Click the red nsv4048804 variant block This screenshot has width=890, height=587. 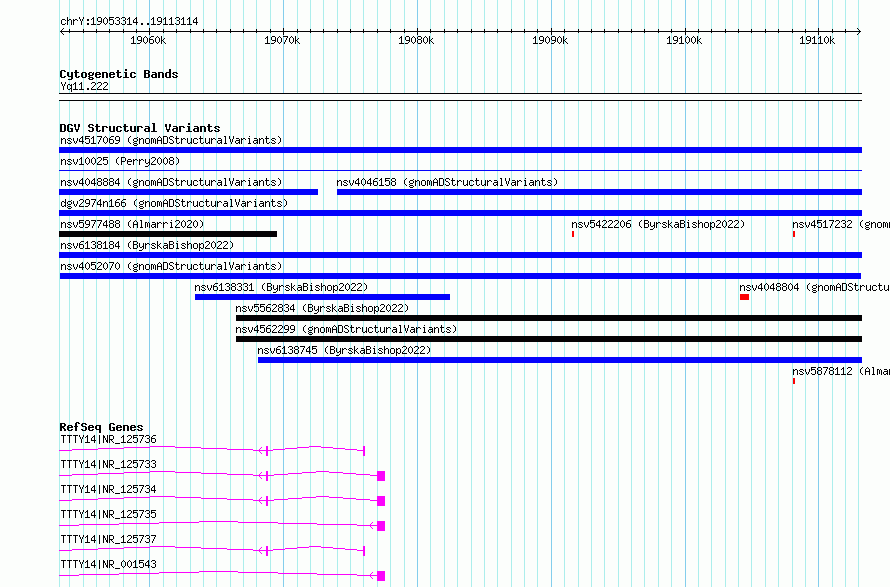(745, 297)
